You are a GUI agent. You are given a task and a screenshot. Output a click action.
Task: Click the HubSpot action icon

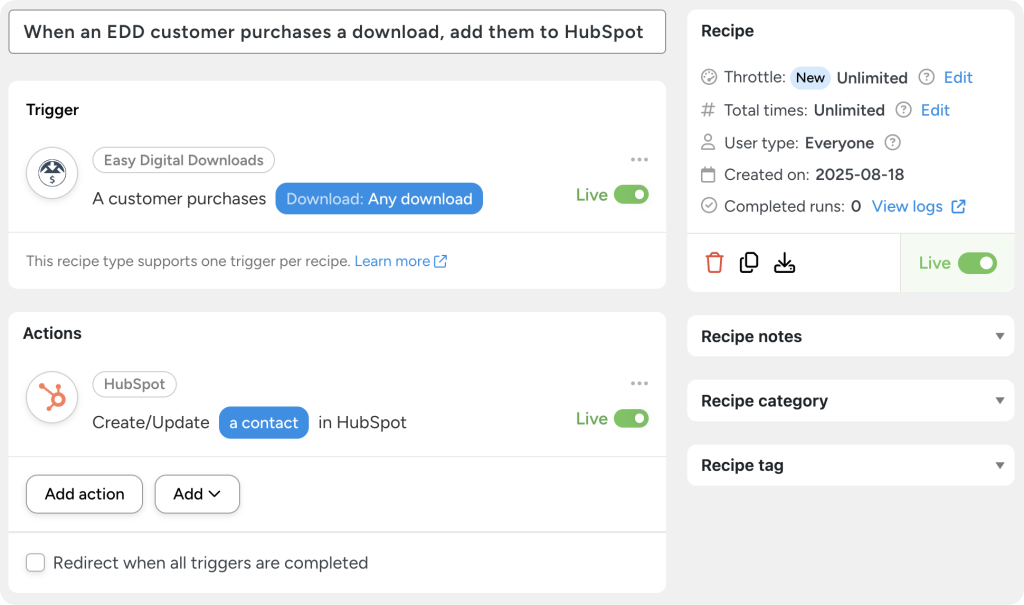click(x=51, y=397)
